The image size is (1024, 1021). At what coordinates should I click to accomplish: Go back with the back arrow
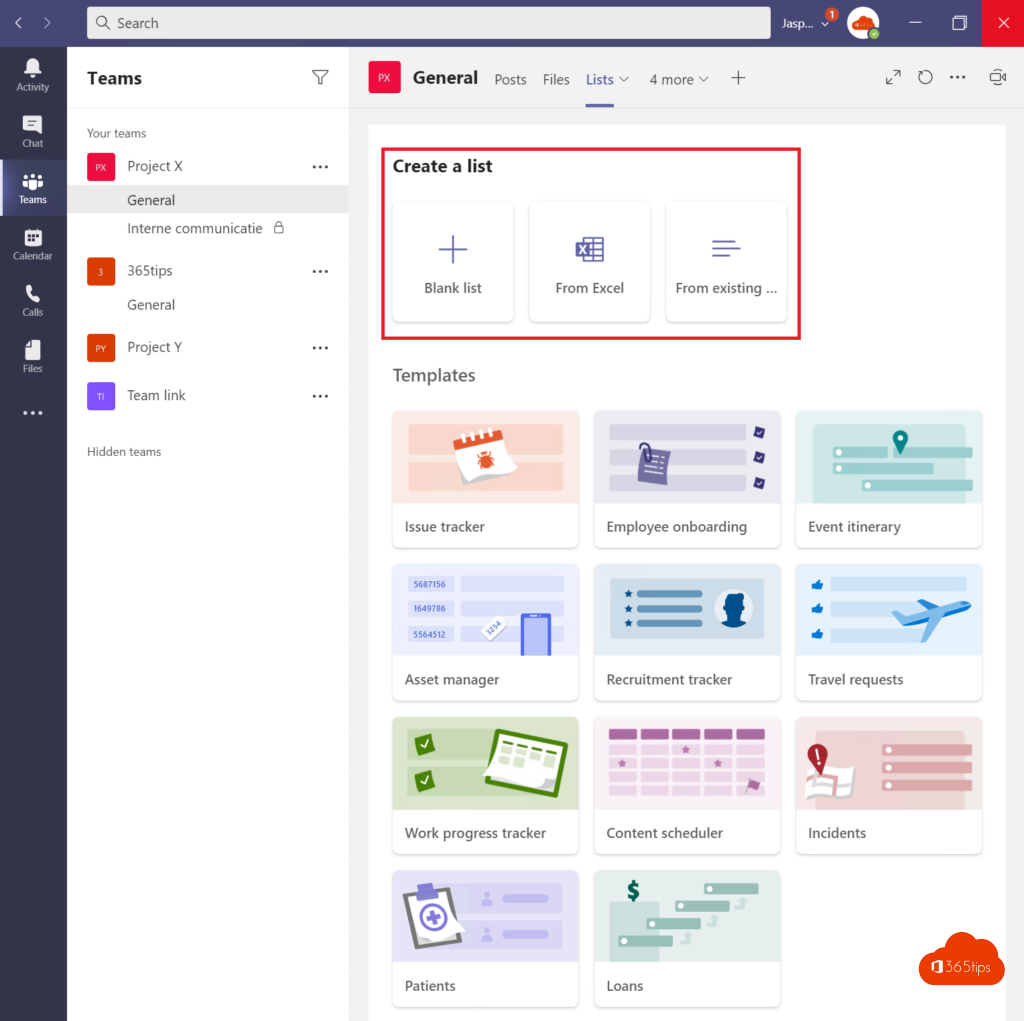click(18, 23)
